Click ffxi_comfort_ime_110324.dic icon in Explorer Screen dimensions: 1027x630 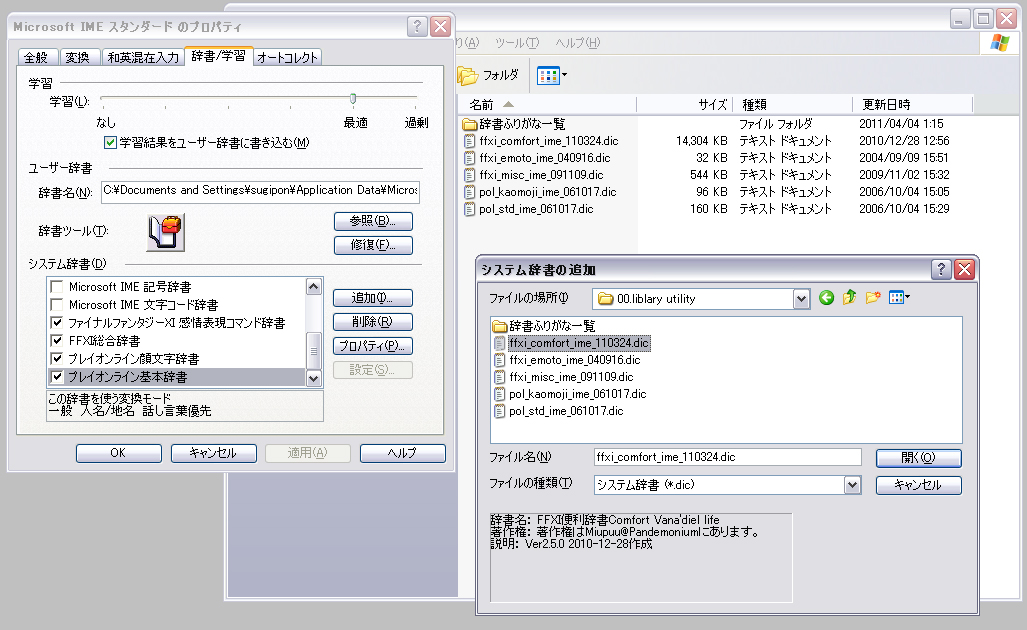pyautogui.click(x=470, y=141)
